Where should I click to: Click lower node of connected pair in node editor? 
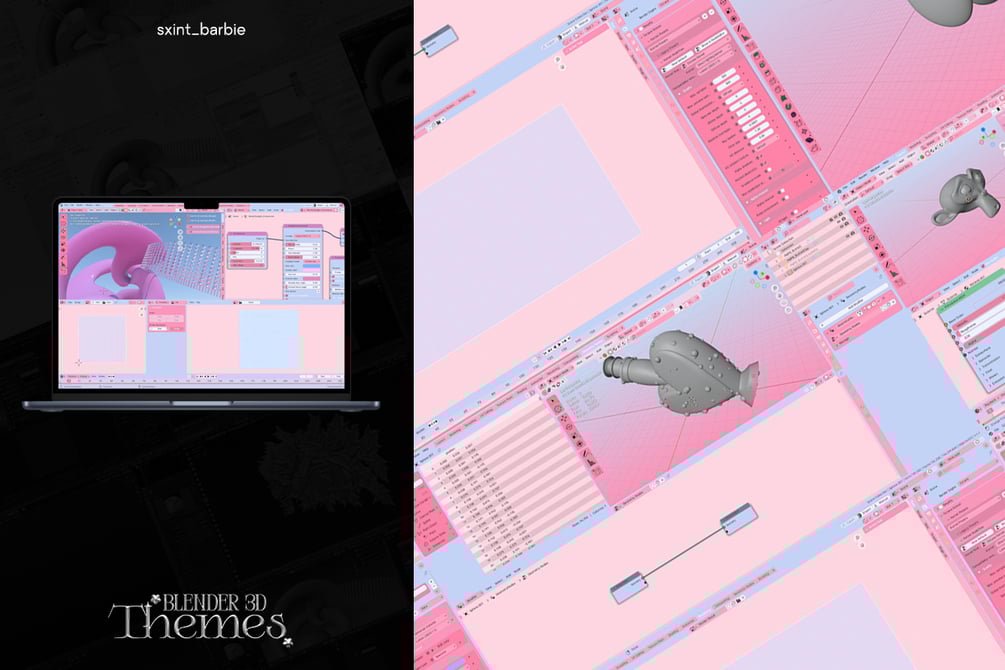click(628, 587)
